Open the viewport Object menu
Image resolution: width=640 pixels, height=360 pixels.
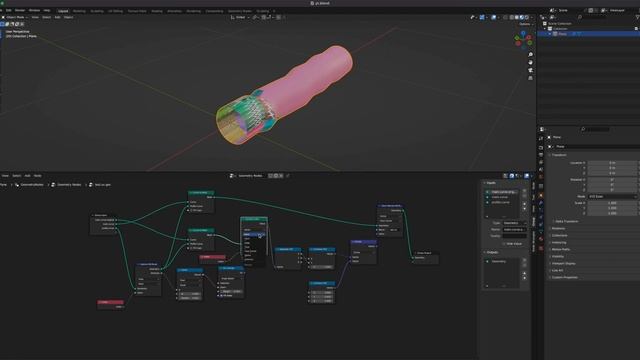69,18
